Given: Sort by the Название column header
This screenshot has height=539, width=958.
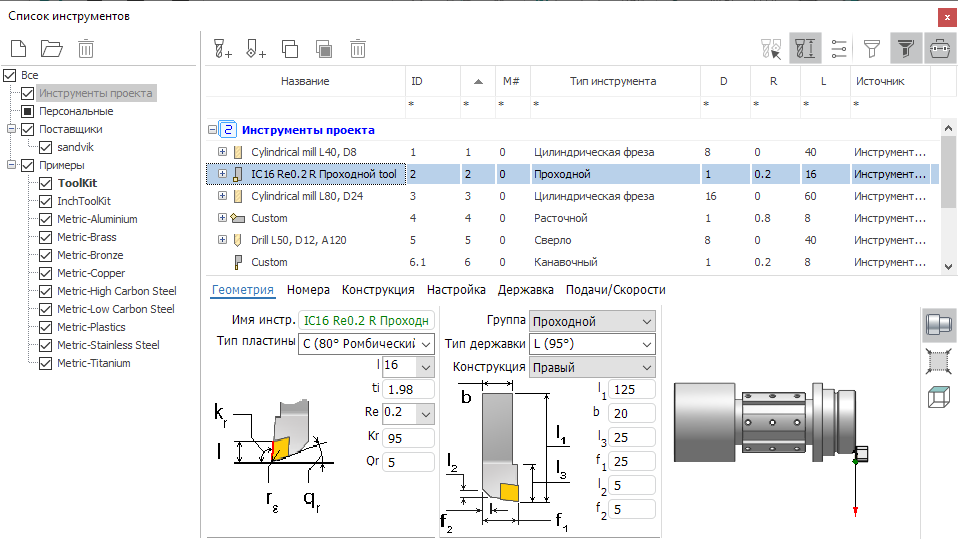Looking at the screenshot, I should tap(305, 81).
